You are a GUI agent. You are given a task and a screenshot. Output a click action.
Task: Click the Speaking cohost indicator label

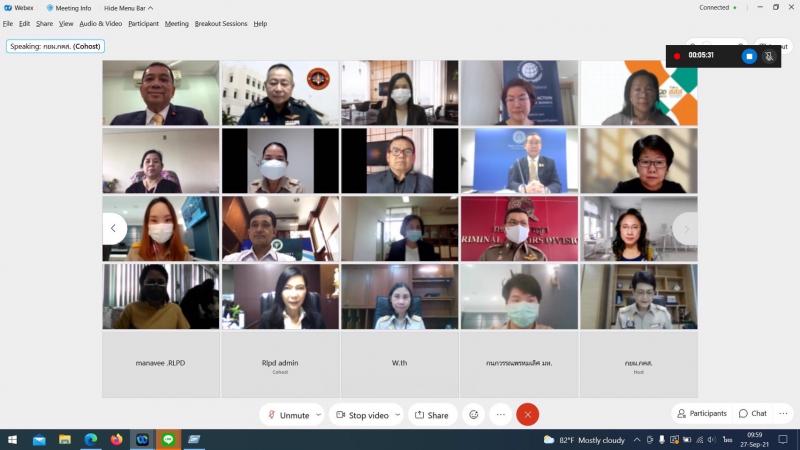click(55, 46)
